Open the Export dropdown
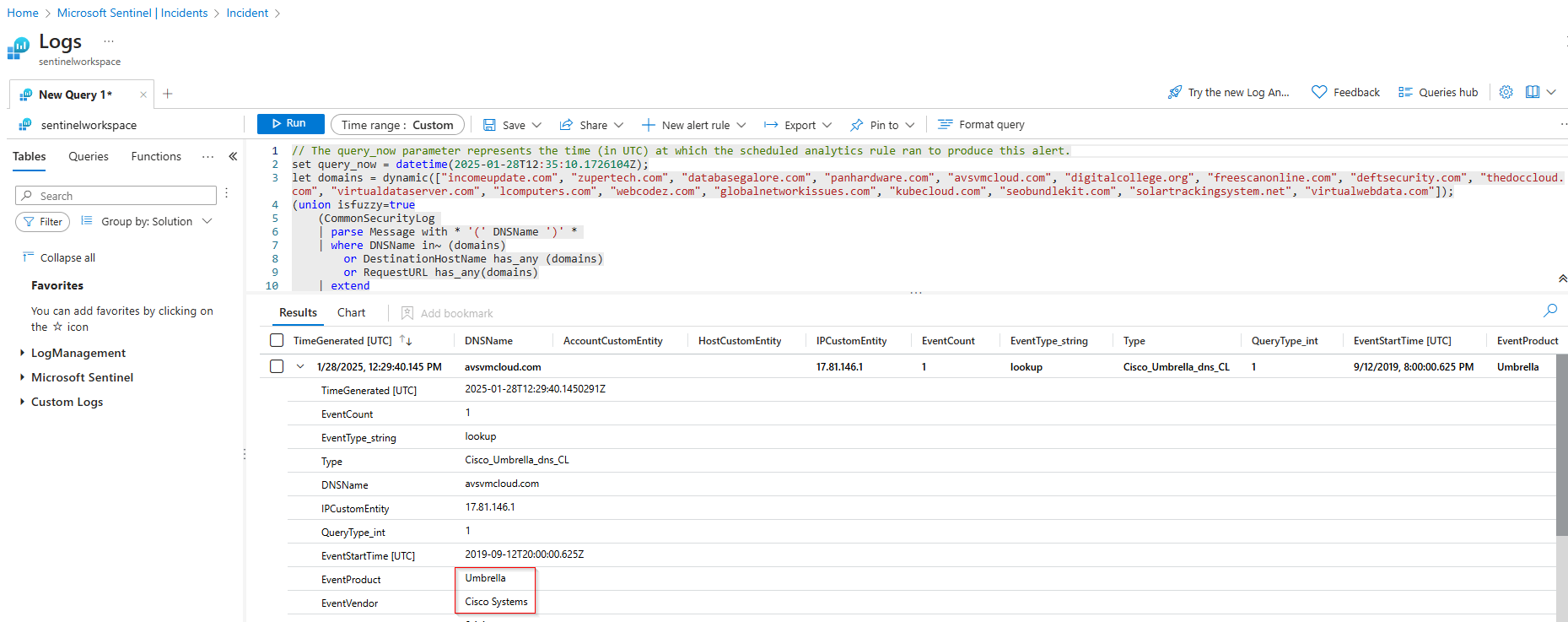The height and width of the screenshot is (622, 1568). [x=798, y=125]
